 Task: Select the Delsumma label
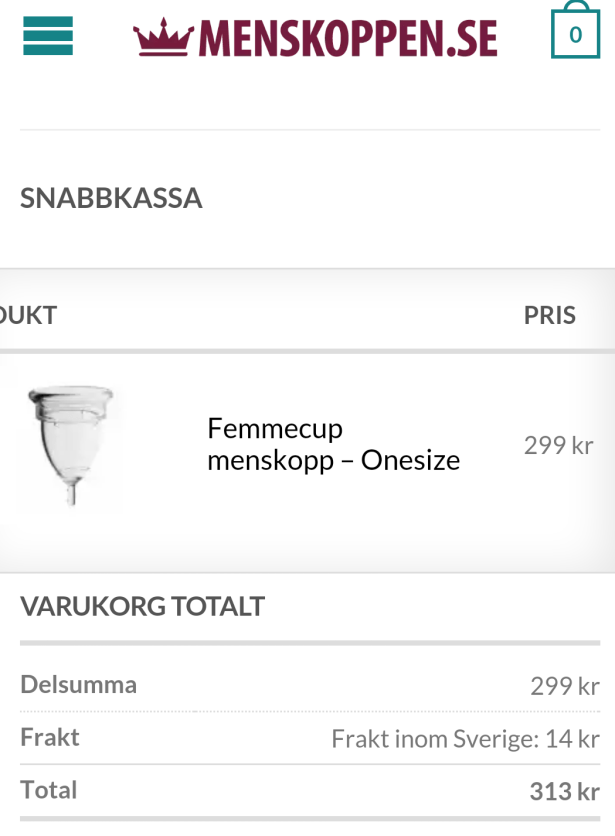point(78,685)
